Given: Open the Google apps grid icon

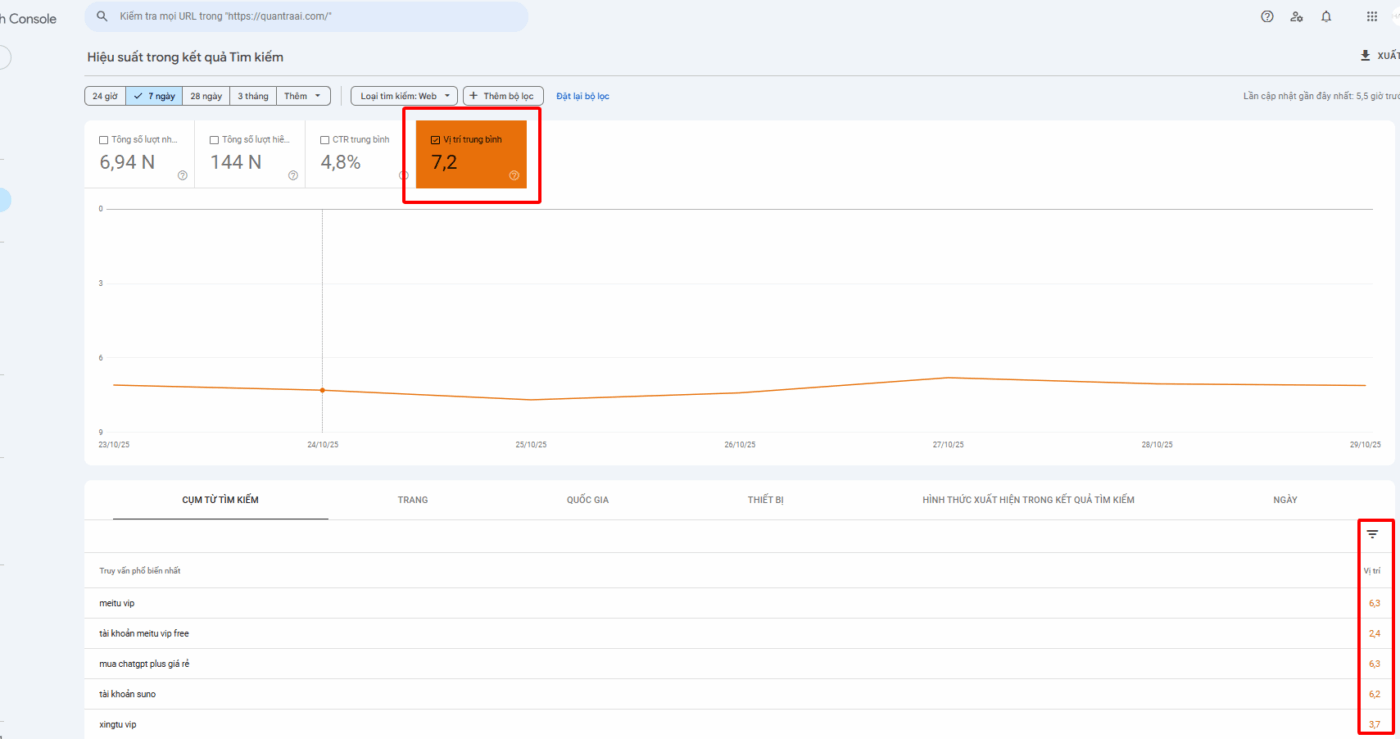Looking at the screenshot, I should 1372,17.
